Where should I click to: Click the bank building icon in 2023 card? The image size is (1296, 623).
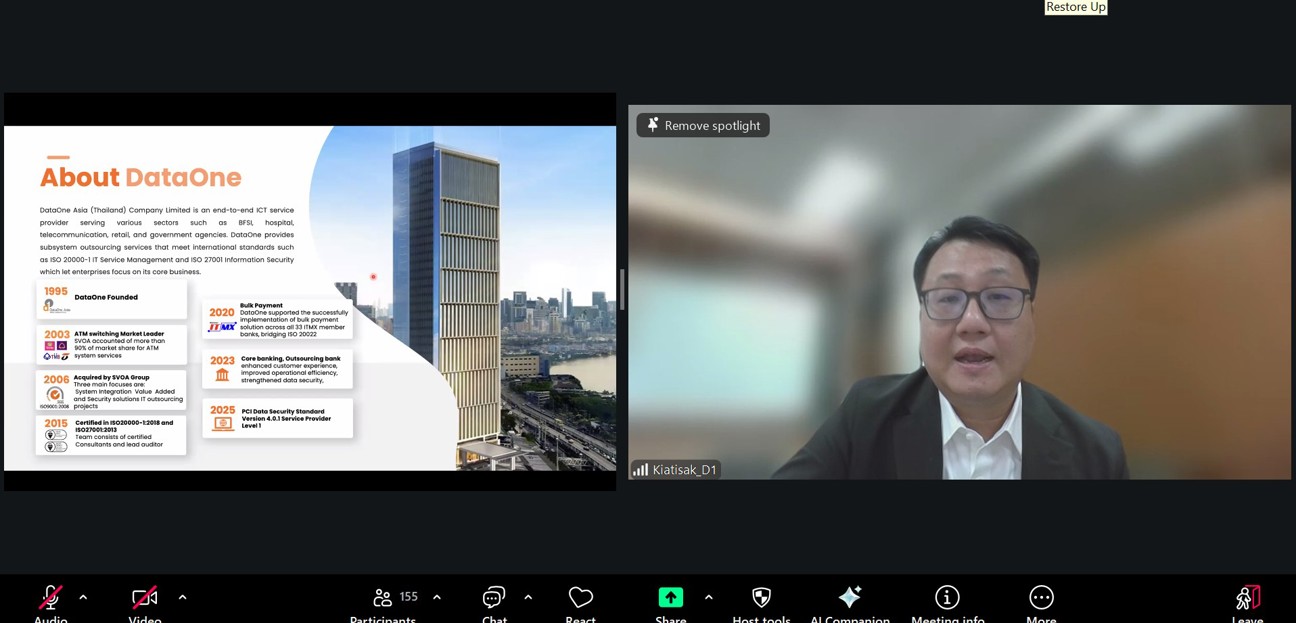[222, 375]
